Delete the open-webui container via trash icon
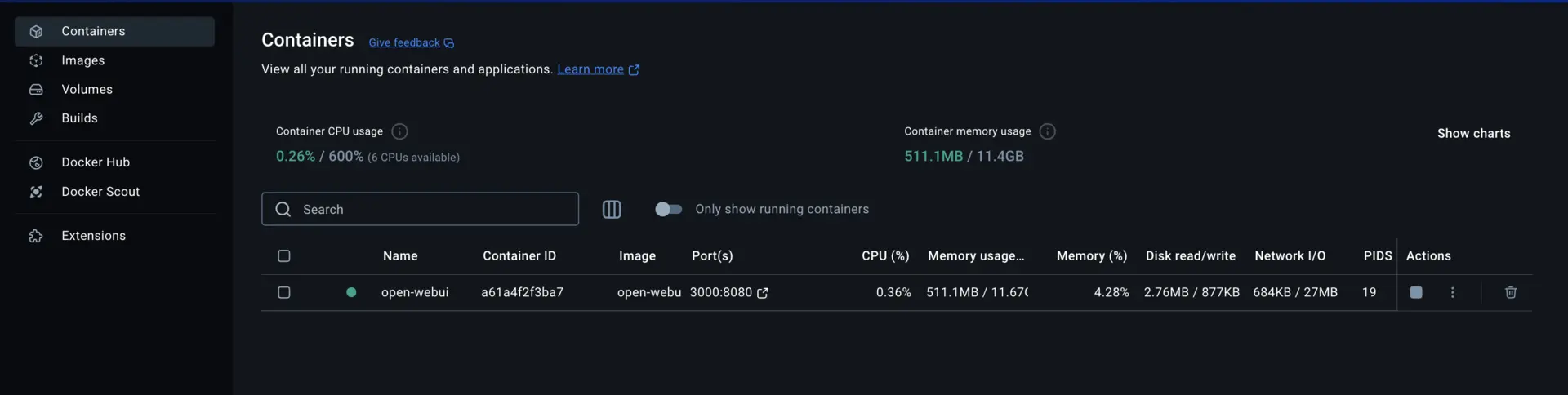The width and height of the screenshot is (1568, 395). point(1511,292)
